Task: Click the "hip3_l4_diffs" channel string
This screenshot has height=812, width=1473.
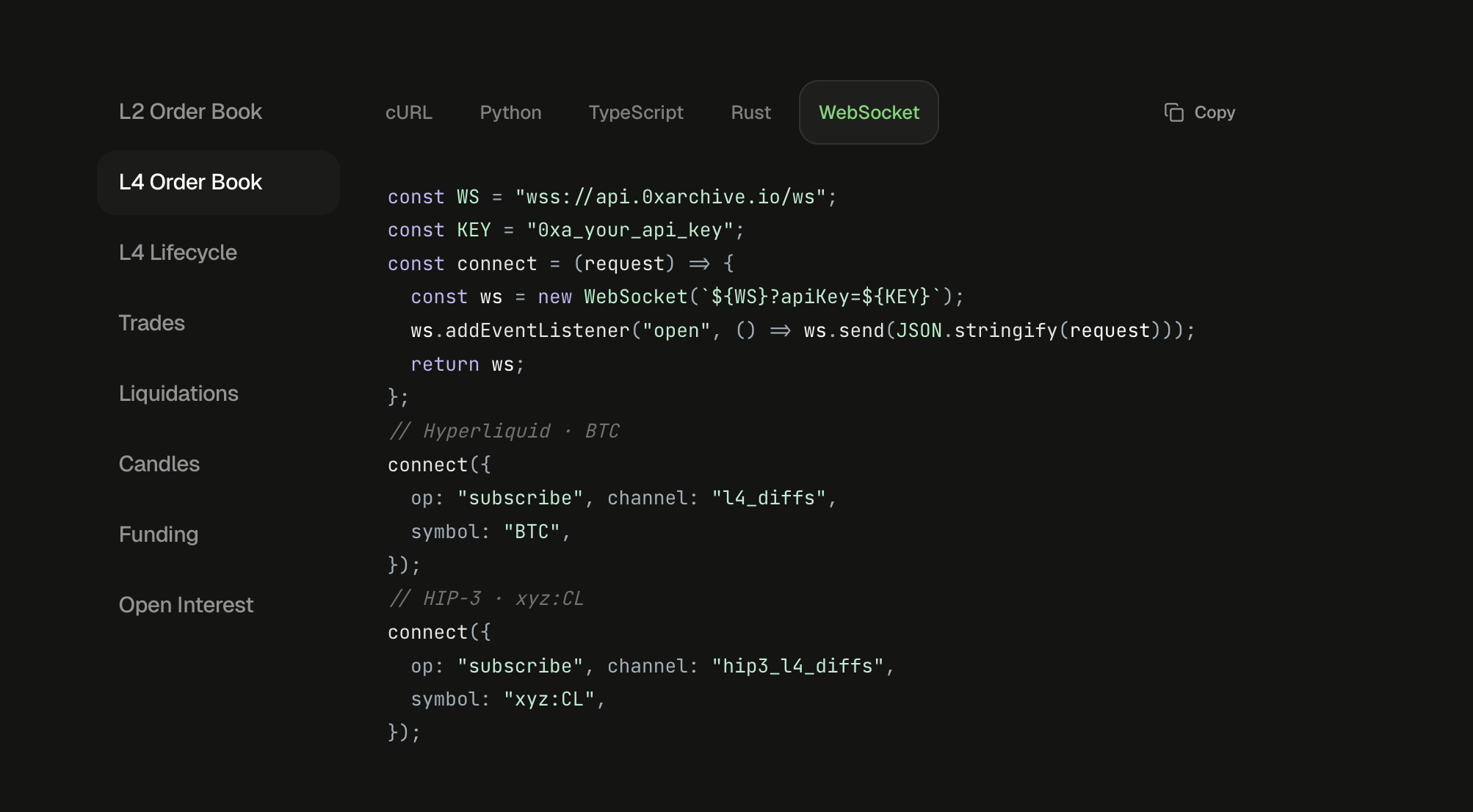Action: point(797,666)
